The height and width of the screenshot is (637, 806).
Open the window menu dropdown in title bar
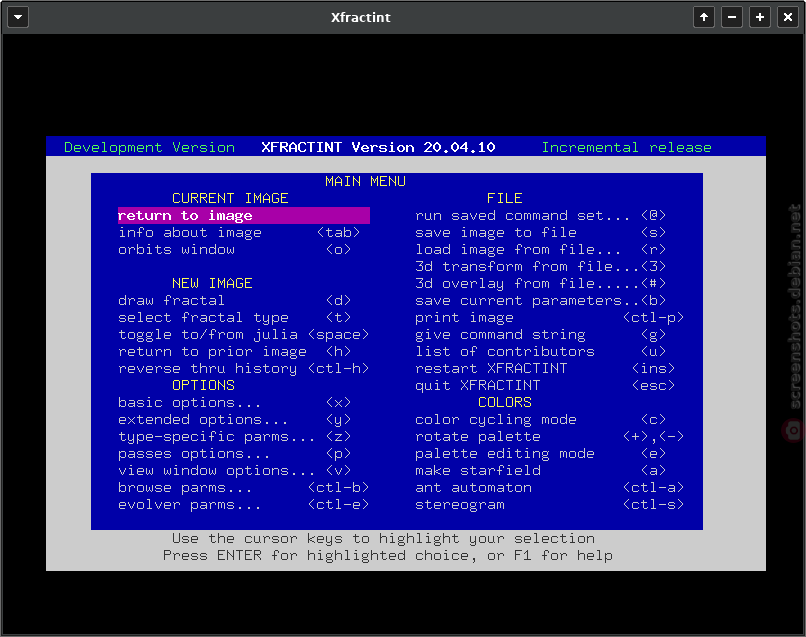point(18,17)
